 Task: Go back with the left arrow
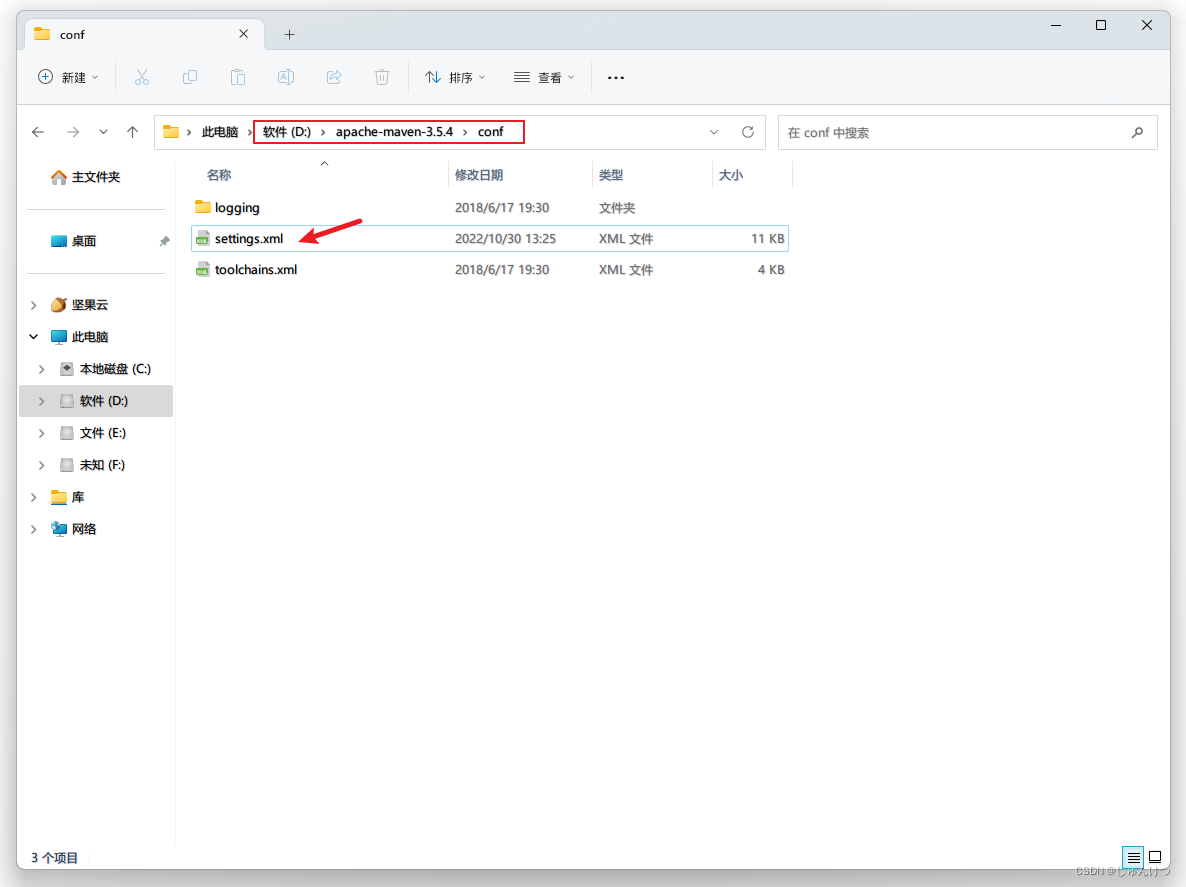pos(38,132)
